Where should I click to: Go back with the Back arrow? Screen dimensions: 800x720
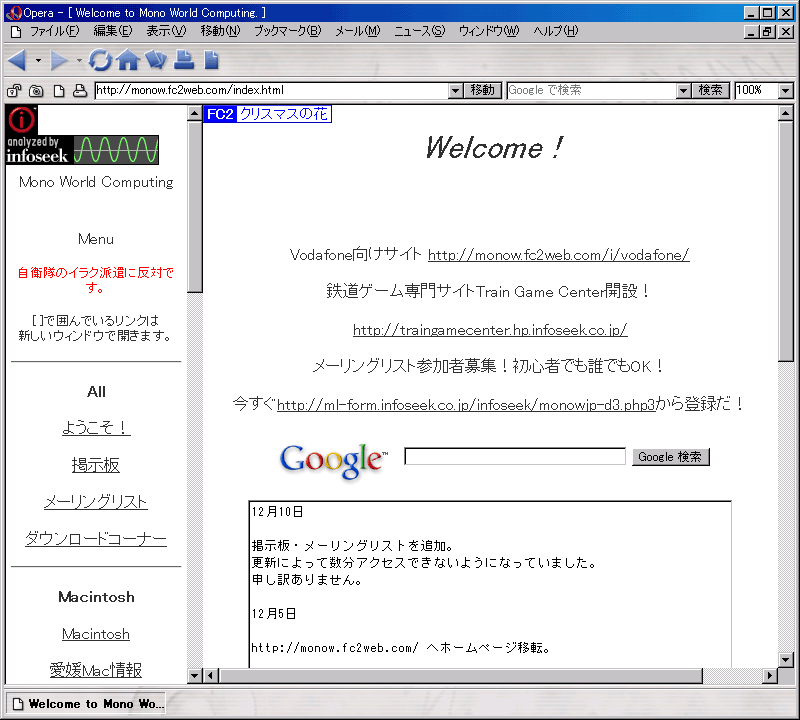17,60
